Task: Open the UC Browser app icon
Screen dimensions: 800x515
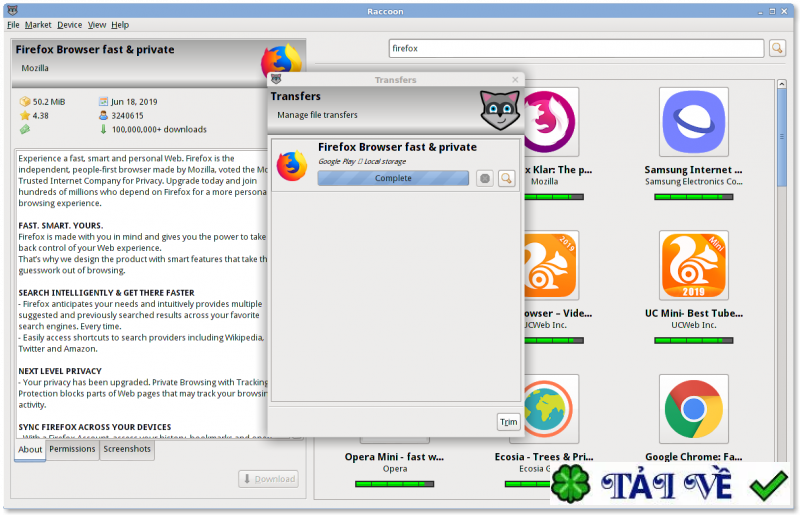Action: pos(551,265)
